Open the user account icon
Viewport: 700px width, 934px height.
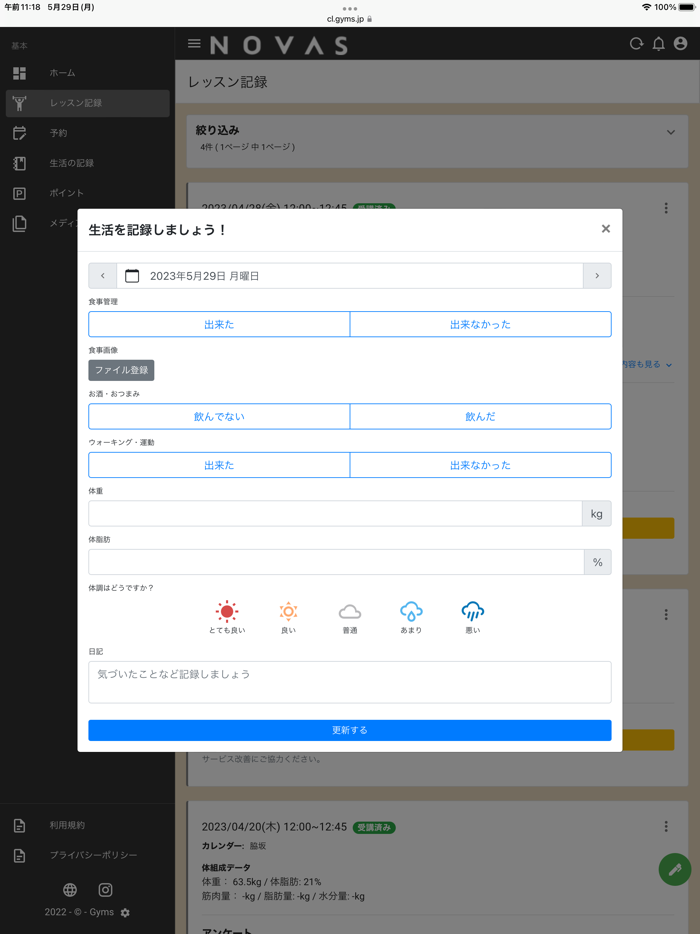(680, 43)
